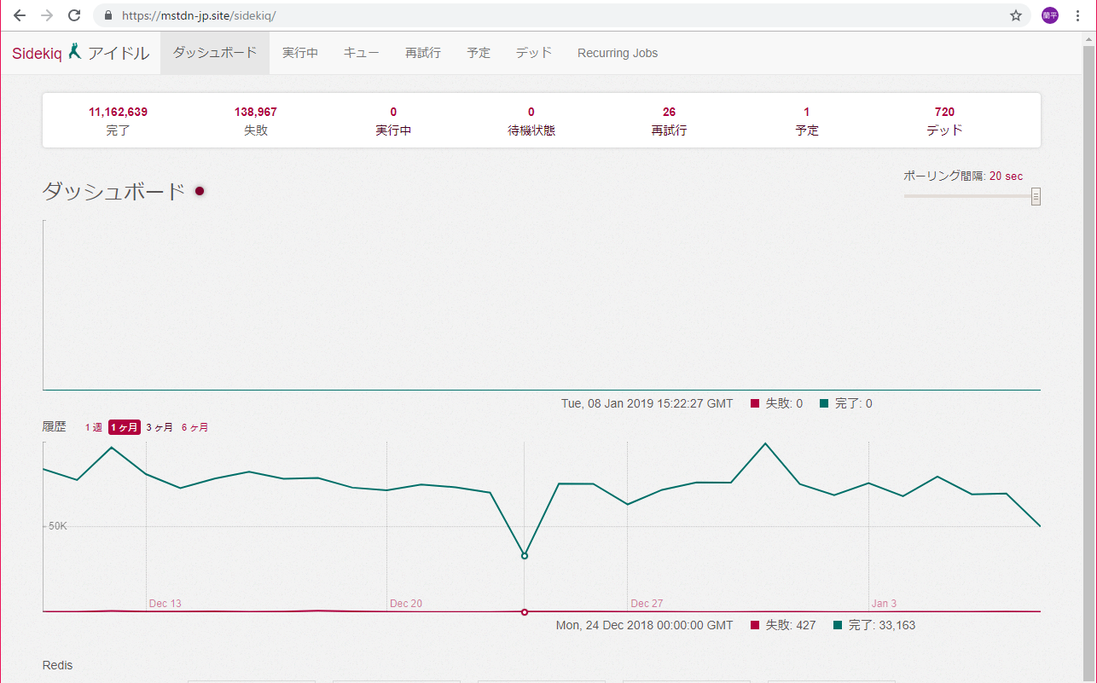Screen dimensions: 1097x683
Task: Click the Dec 20 axis label
Action: coord(406,603)
